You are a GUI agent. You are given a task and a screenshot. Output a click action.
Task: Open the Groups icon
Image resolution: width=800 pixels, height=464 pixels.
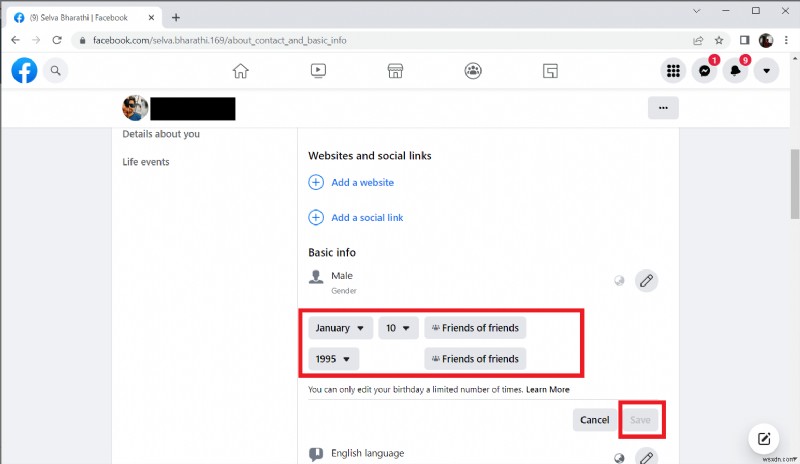point(473,70)
